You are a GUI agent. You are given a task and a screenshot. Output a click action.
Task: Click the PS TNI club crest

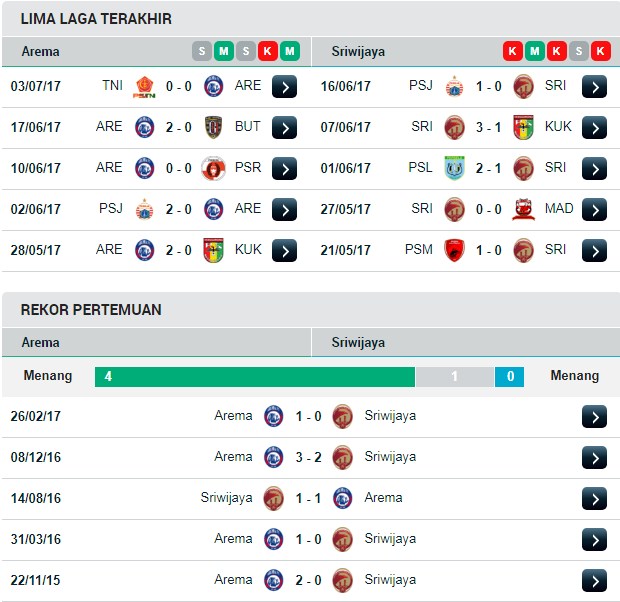(144, 87)
